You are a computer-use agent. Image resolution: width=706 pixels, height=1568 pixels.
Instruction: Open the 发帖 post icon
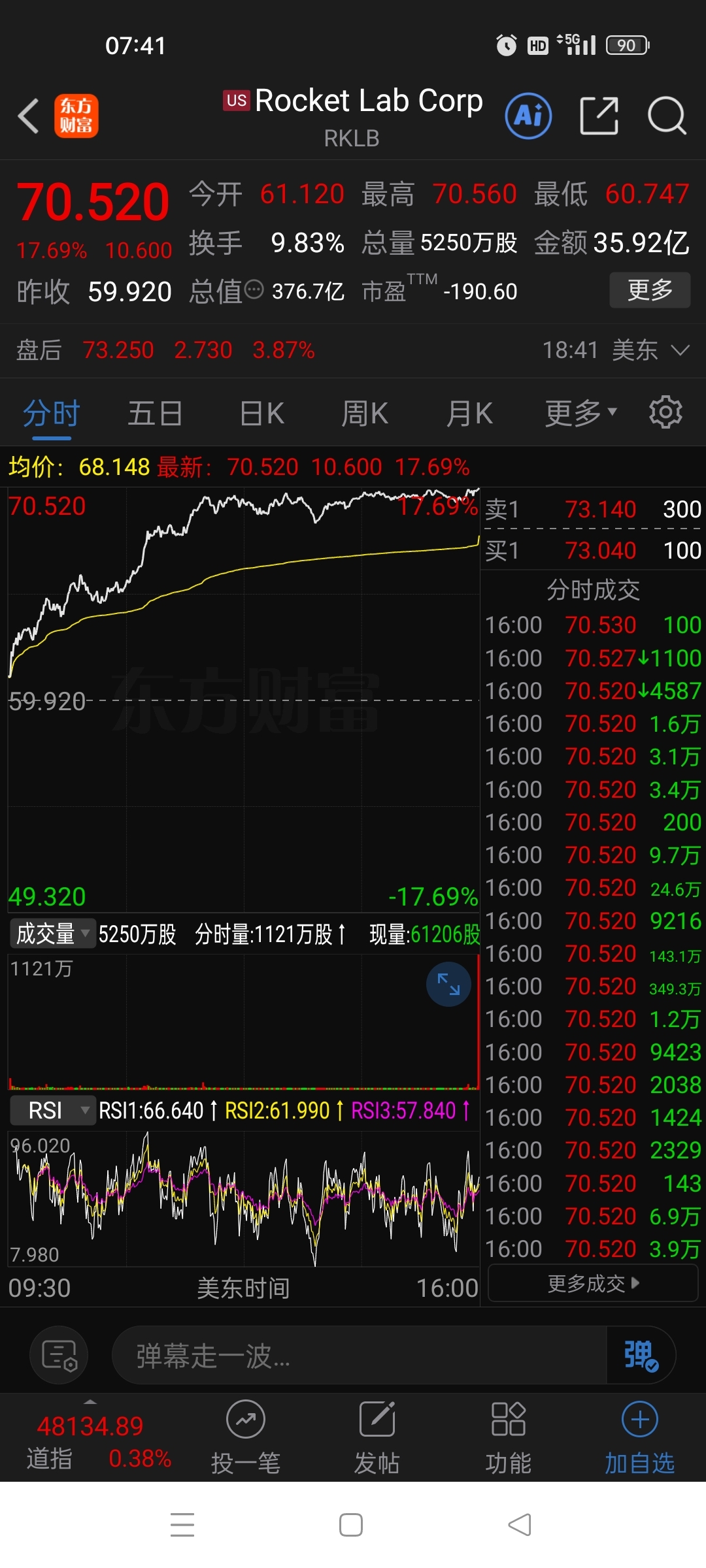coord(377,1437)
